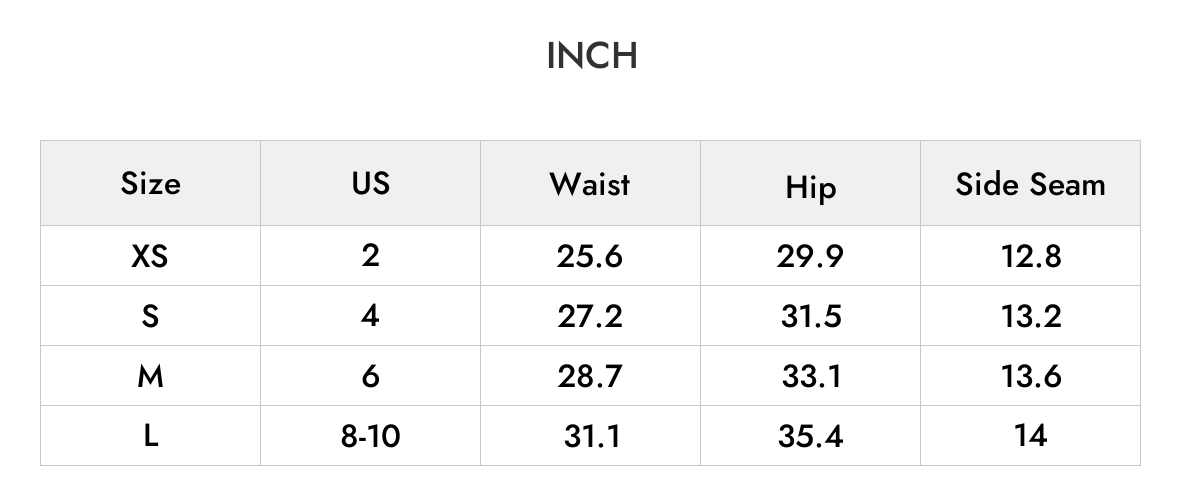The width and height of the screenshot is (1180, 480).
Task: Click the INCH heading
Action: [x=592, y=56]
